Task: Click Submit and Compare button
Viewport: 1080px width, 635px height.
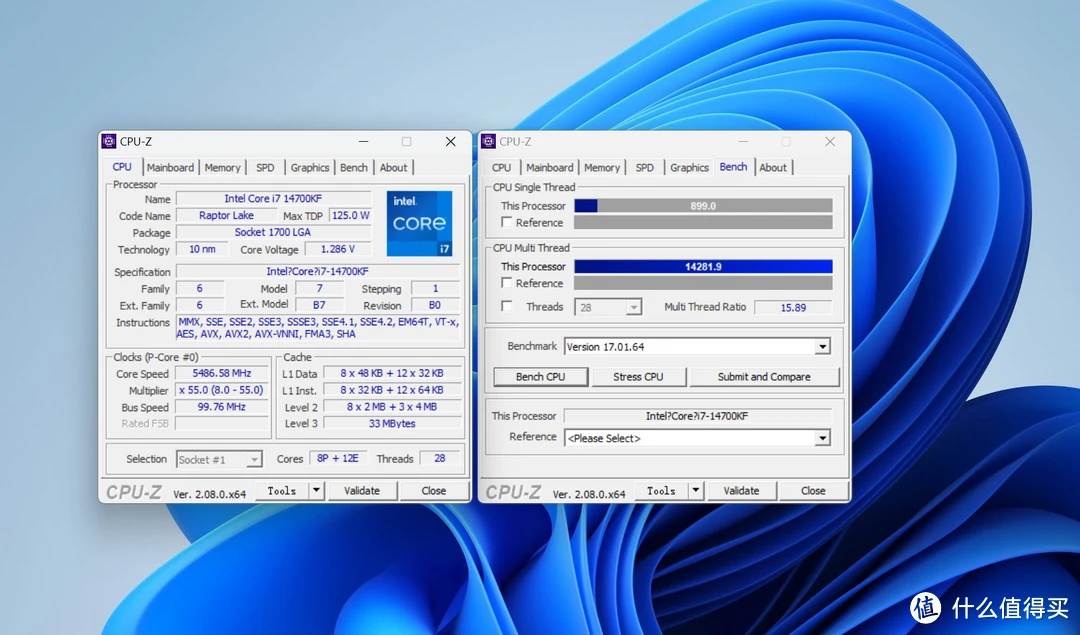Action: coord(764,377)
